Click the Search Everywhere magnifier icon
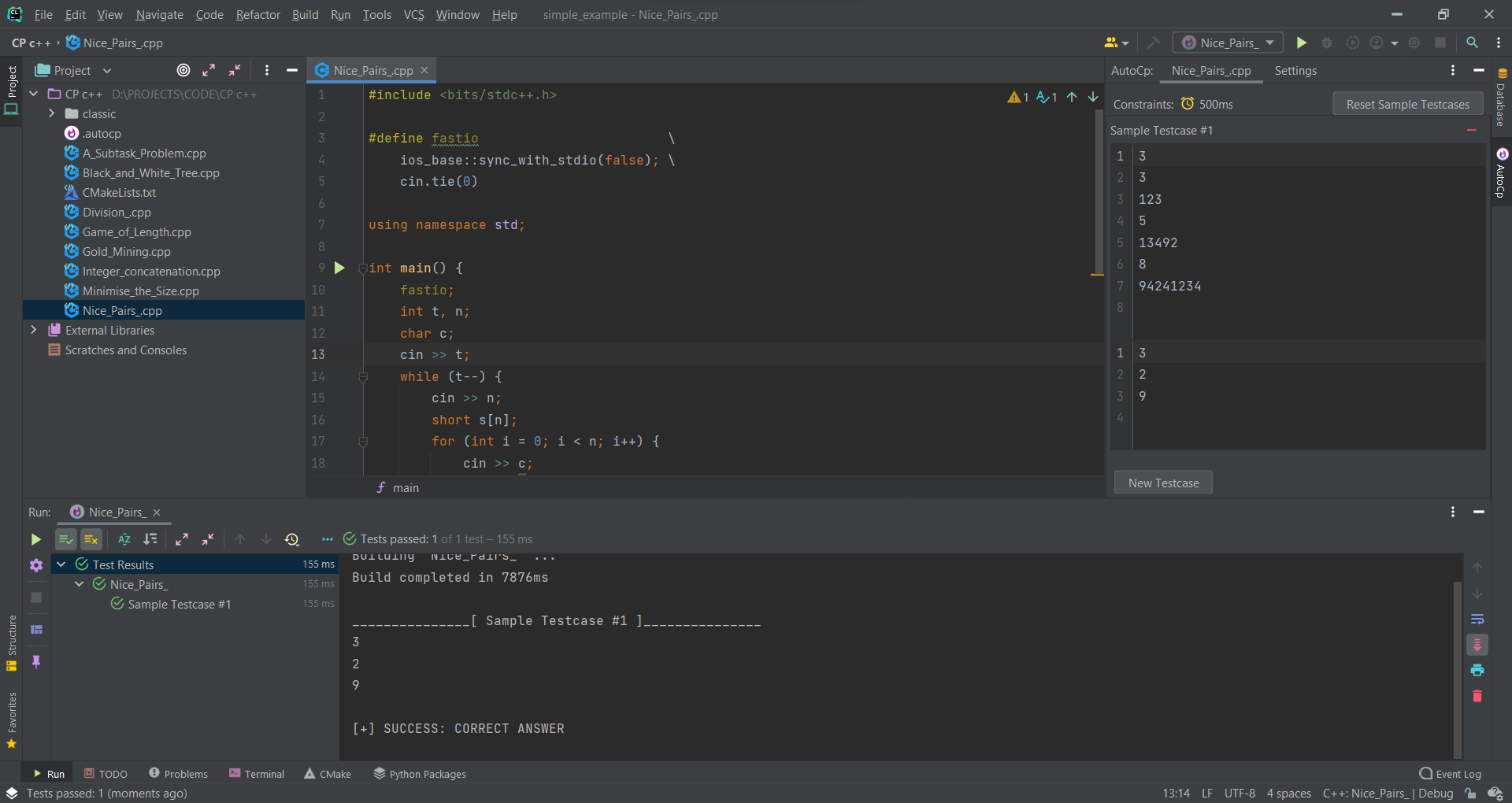This screenshot has height=803, width=1512. coord(1472,43)
